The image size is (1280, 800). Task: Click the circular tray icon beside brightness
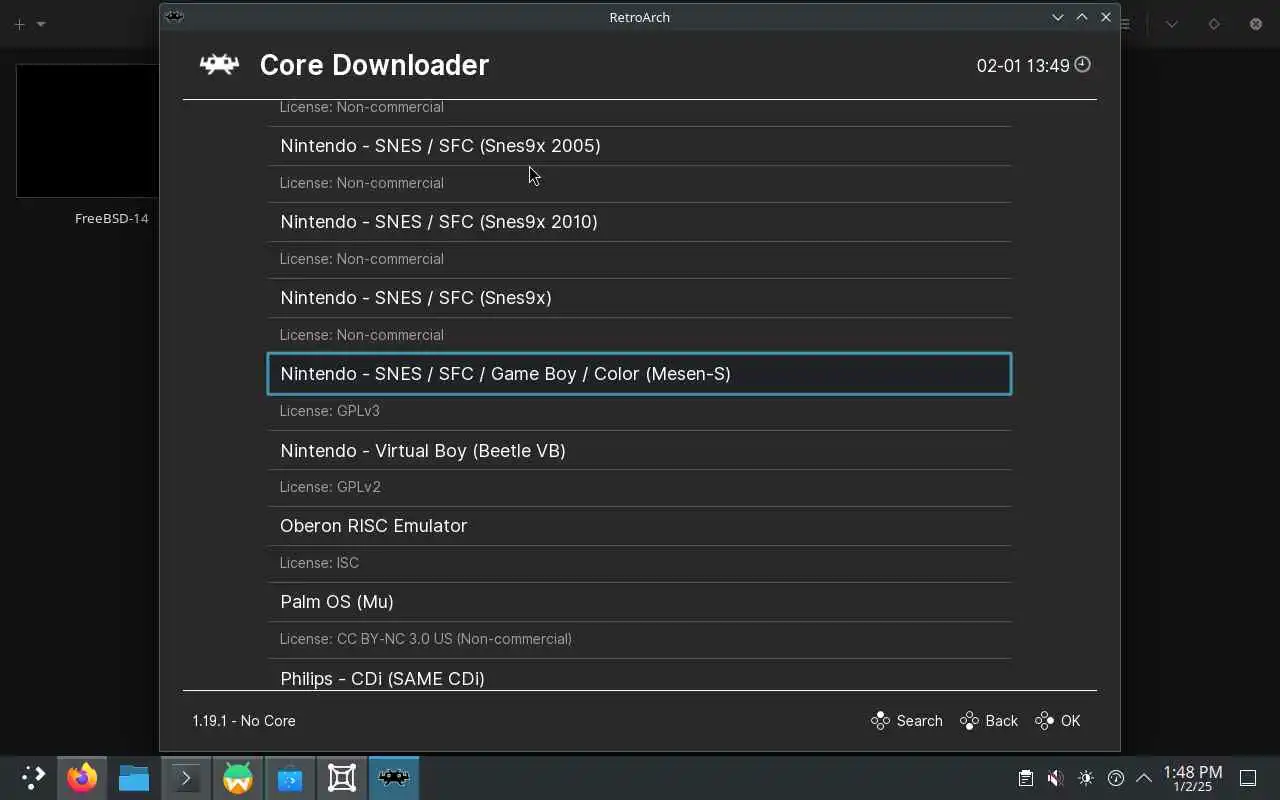point(1116,778)
